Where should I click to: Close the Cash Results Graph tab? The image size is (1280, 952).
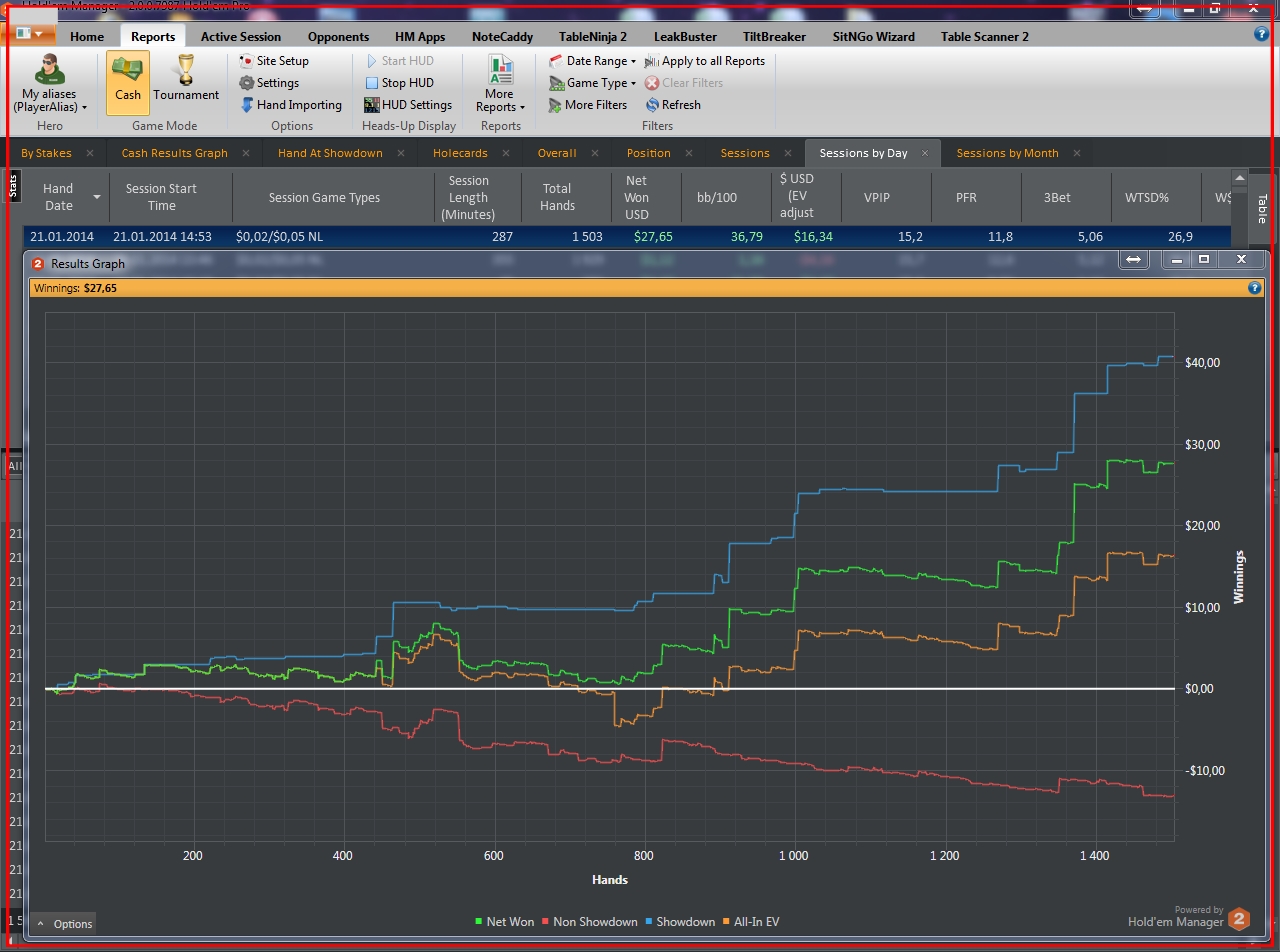coord(246,153)
